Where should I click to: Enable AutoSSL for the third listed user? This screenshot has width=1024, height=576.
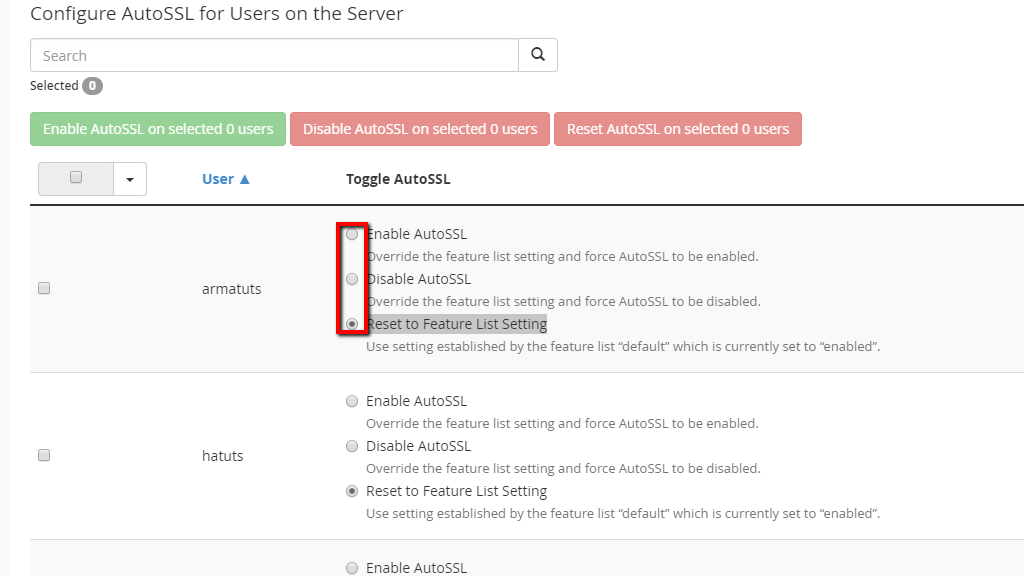point(352,567)
